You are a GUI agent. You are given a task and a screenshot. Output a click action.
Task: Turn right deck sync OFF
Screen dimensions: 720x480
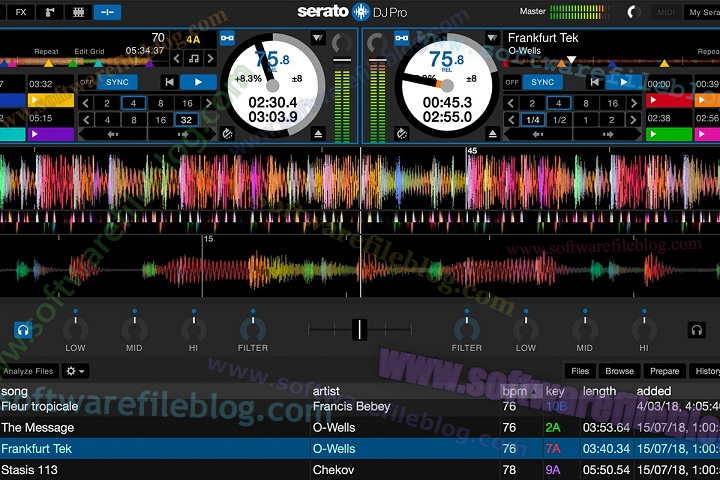pyautogui.click(x=512, y=82)
